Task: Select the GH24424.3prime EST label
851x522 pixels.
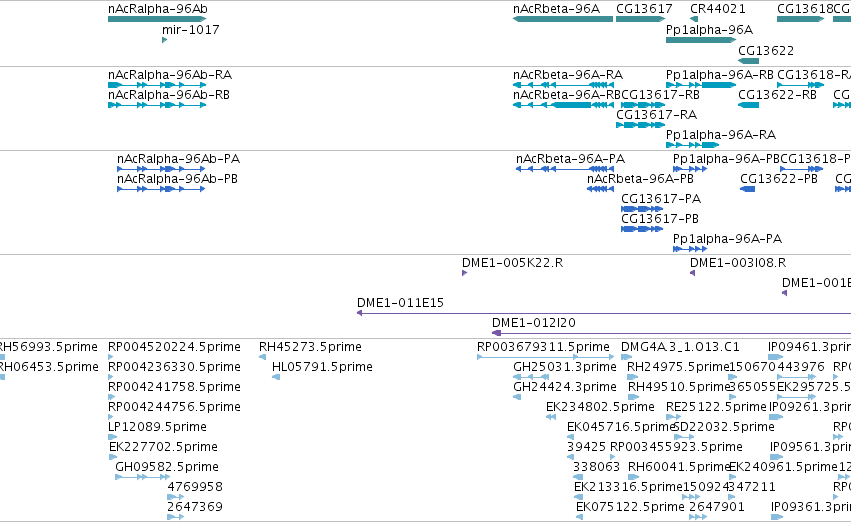Action: [x=565, y=387]
